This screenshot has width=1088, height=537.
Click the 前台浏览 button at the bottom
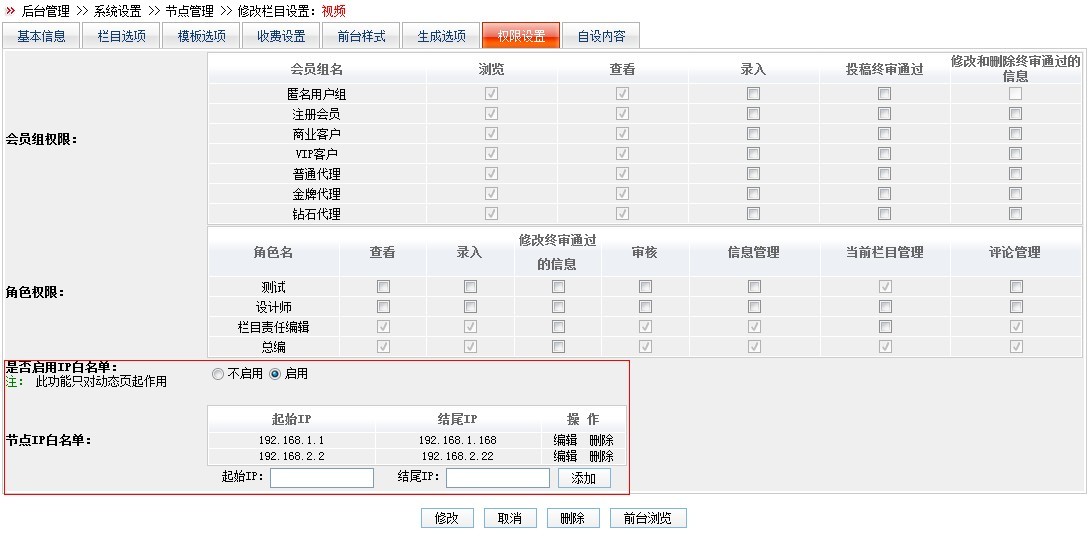click(648, 518)
